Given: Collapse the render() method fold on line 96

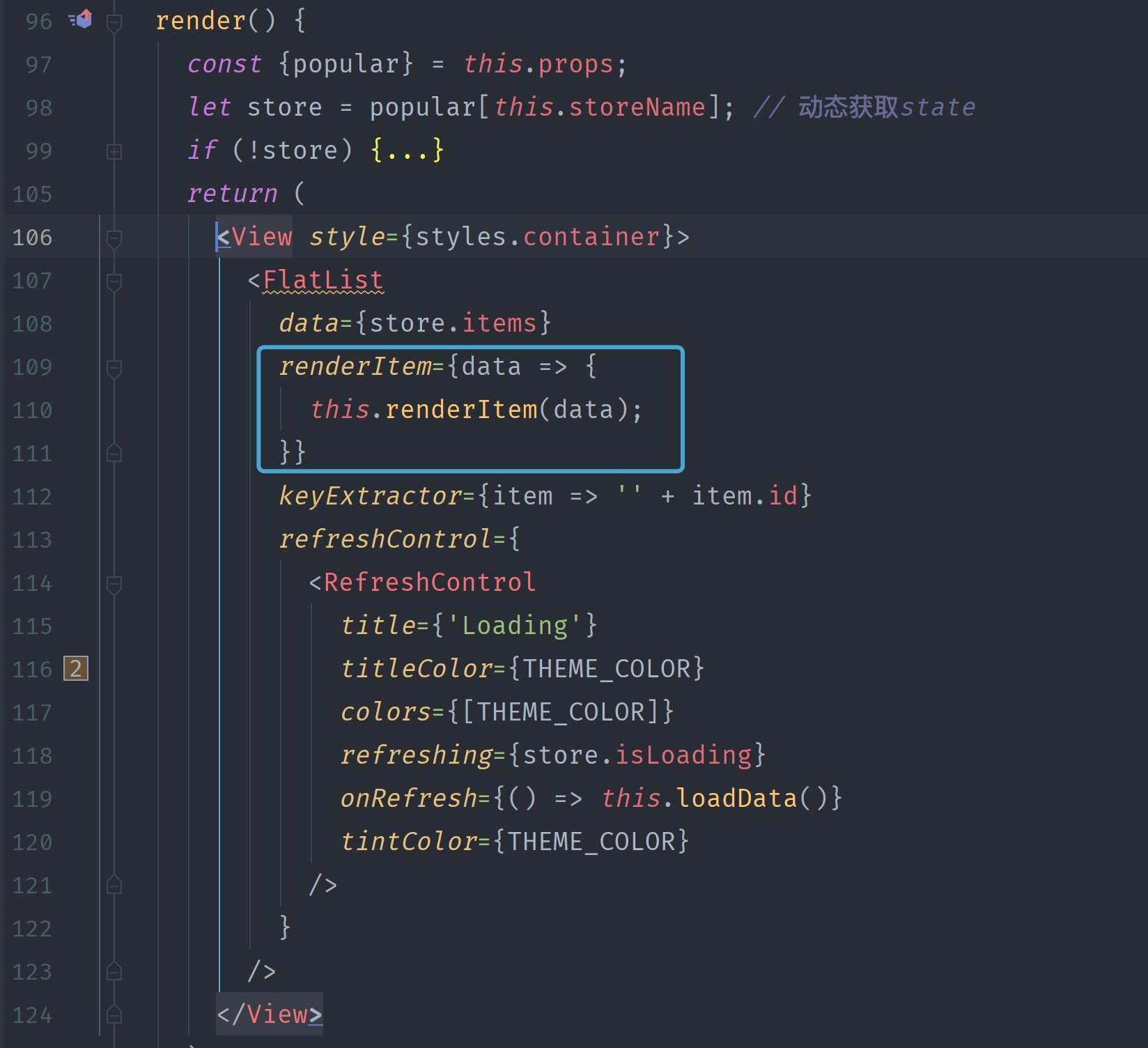Looking at the screenshot, I should tap(114, 22).
